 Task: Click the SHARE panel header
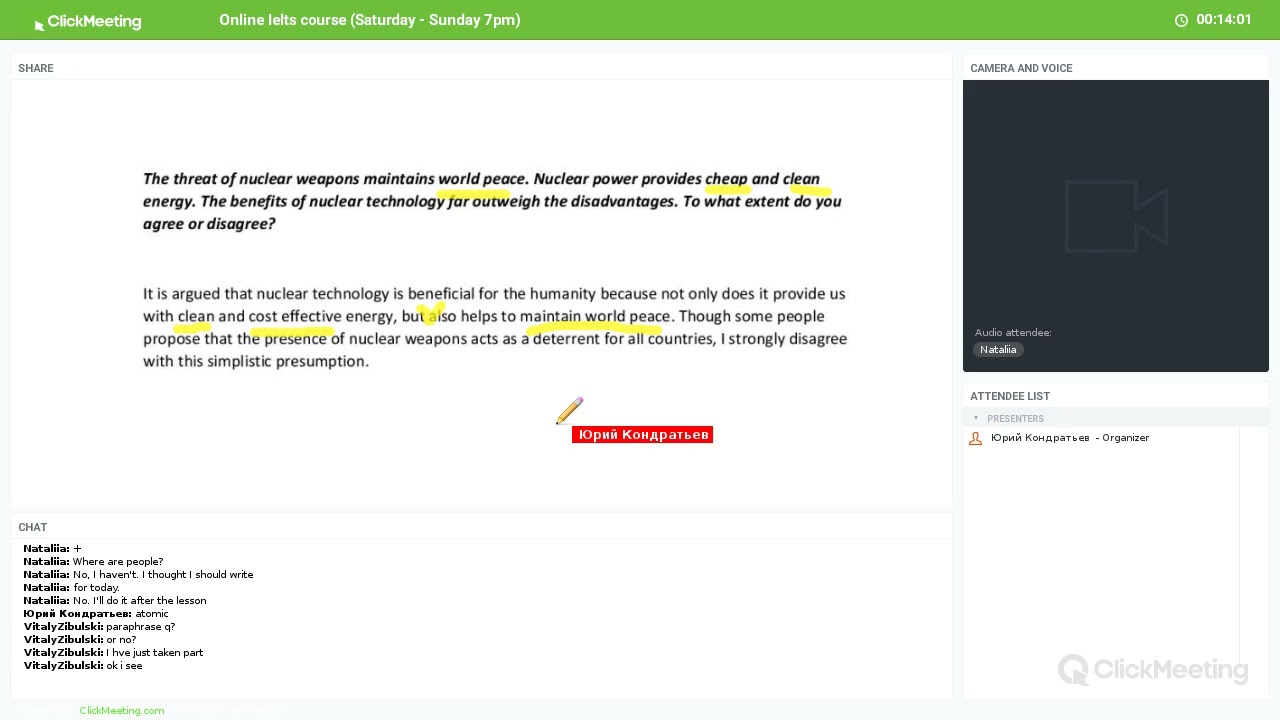(x=36, y=68)
